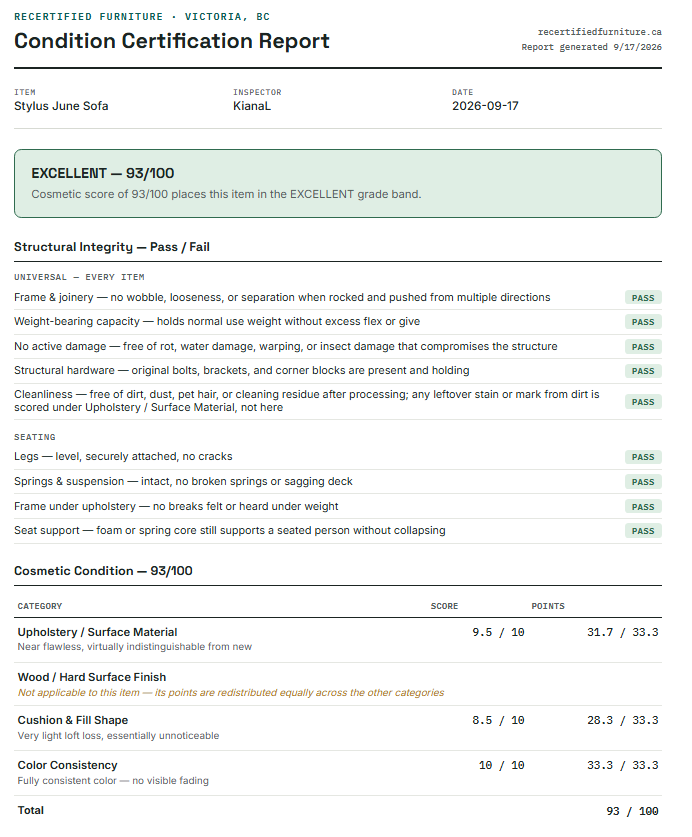The width and height of the screenshot is (692, 837).
Task: Click the 'Near flawless' description note
Action: click(x=135, y=647)
